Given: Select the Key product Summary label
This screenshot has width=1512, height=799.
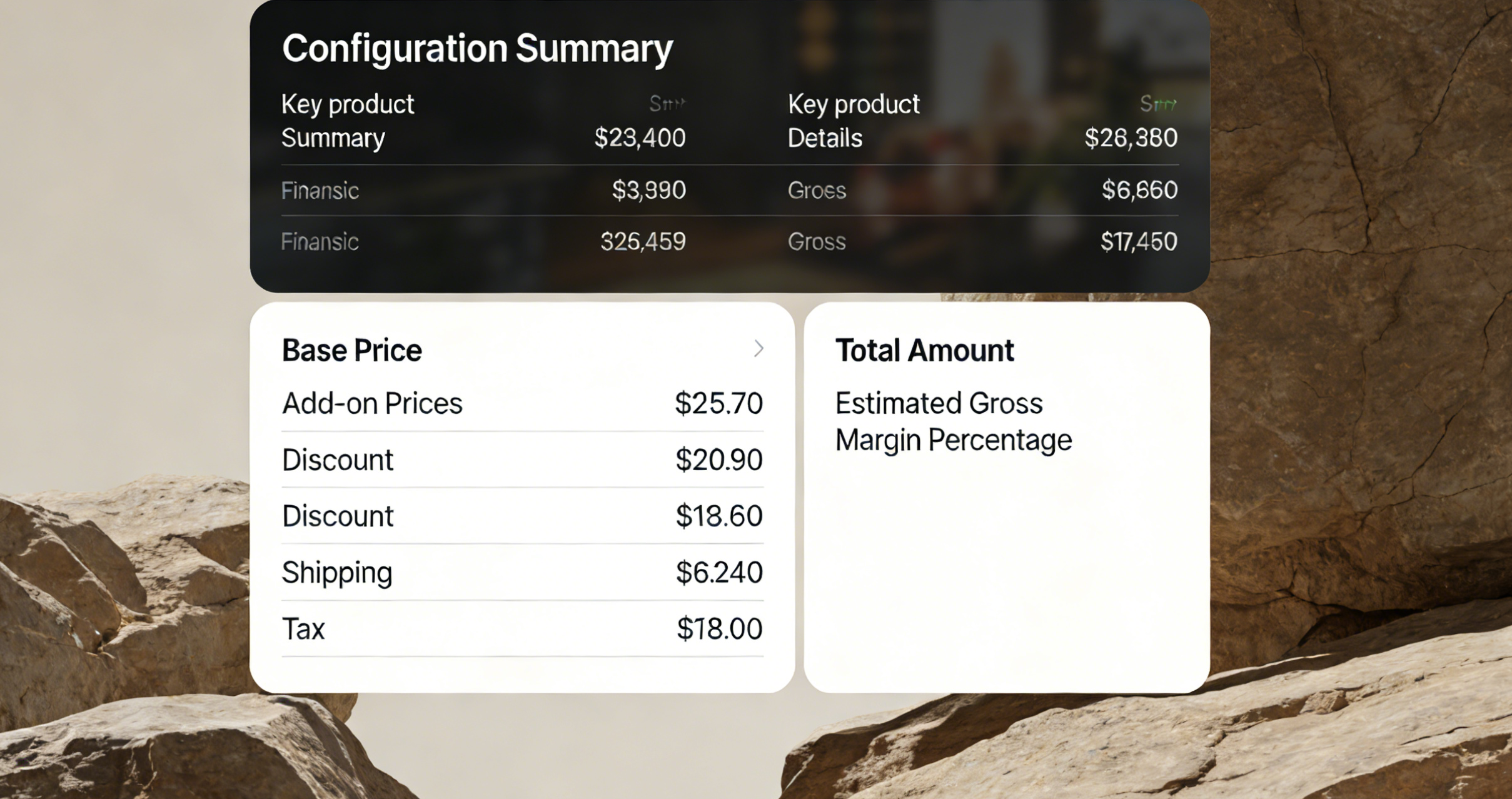Looking at the screenshot, I should tap(348, 121).
